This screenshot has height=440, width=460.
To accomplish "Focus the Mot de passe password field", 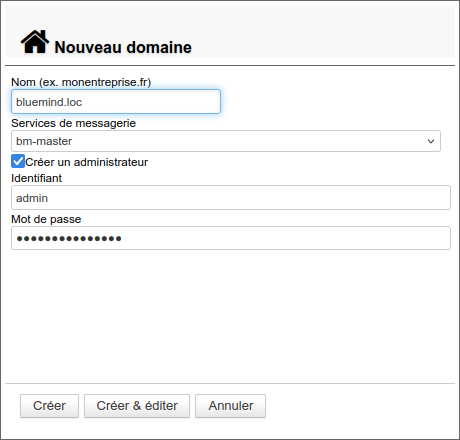I will (x=231, y=238).
